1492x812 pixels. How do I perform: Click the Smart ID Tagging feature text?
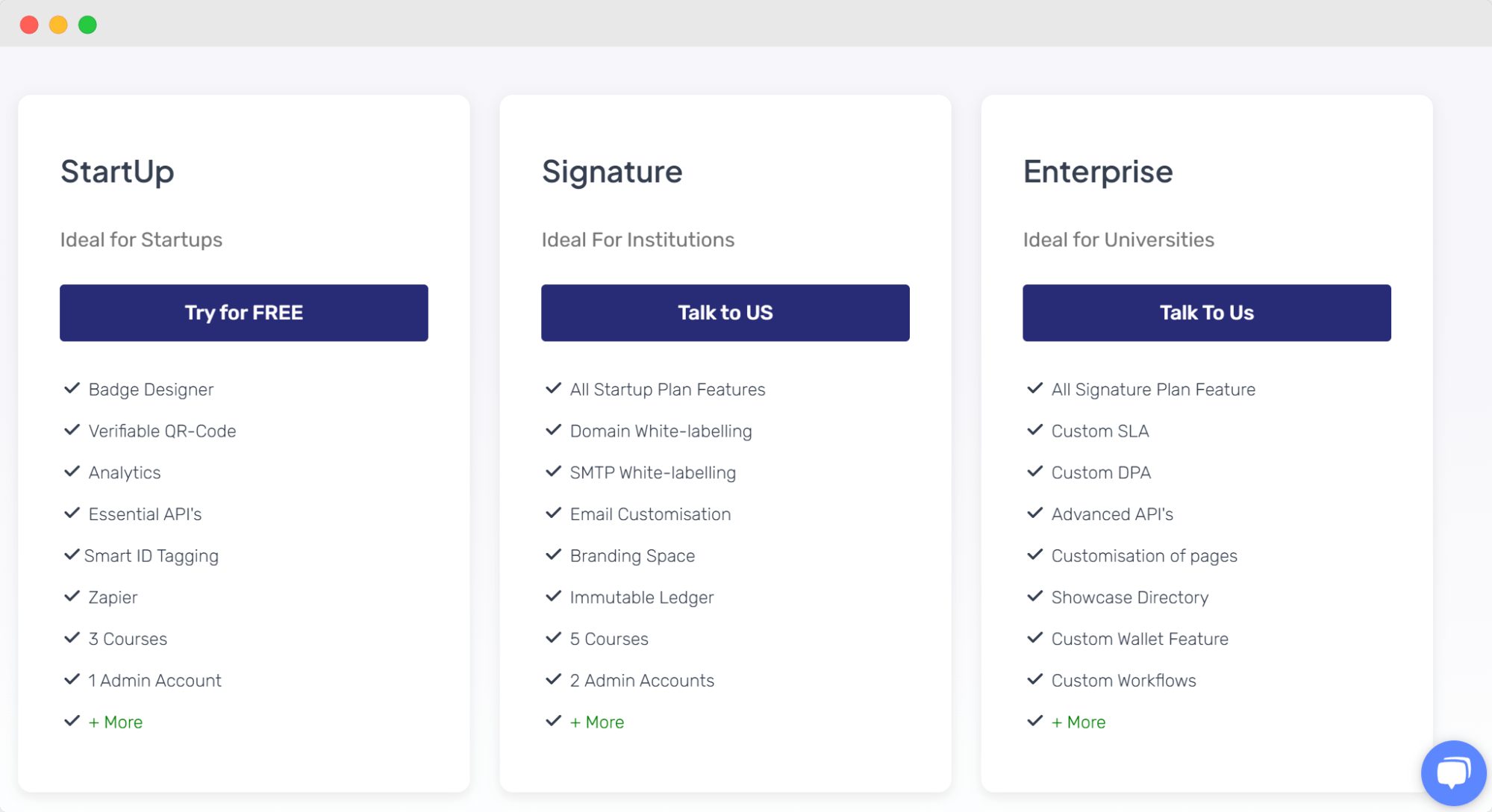(152, 556)
